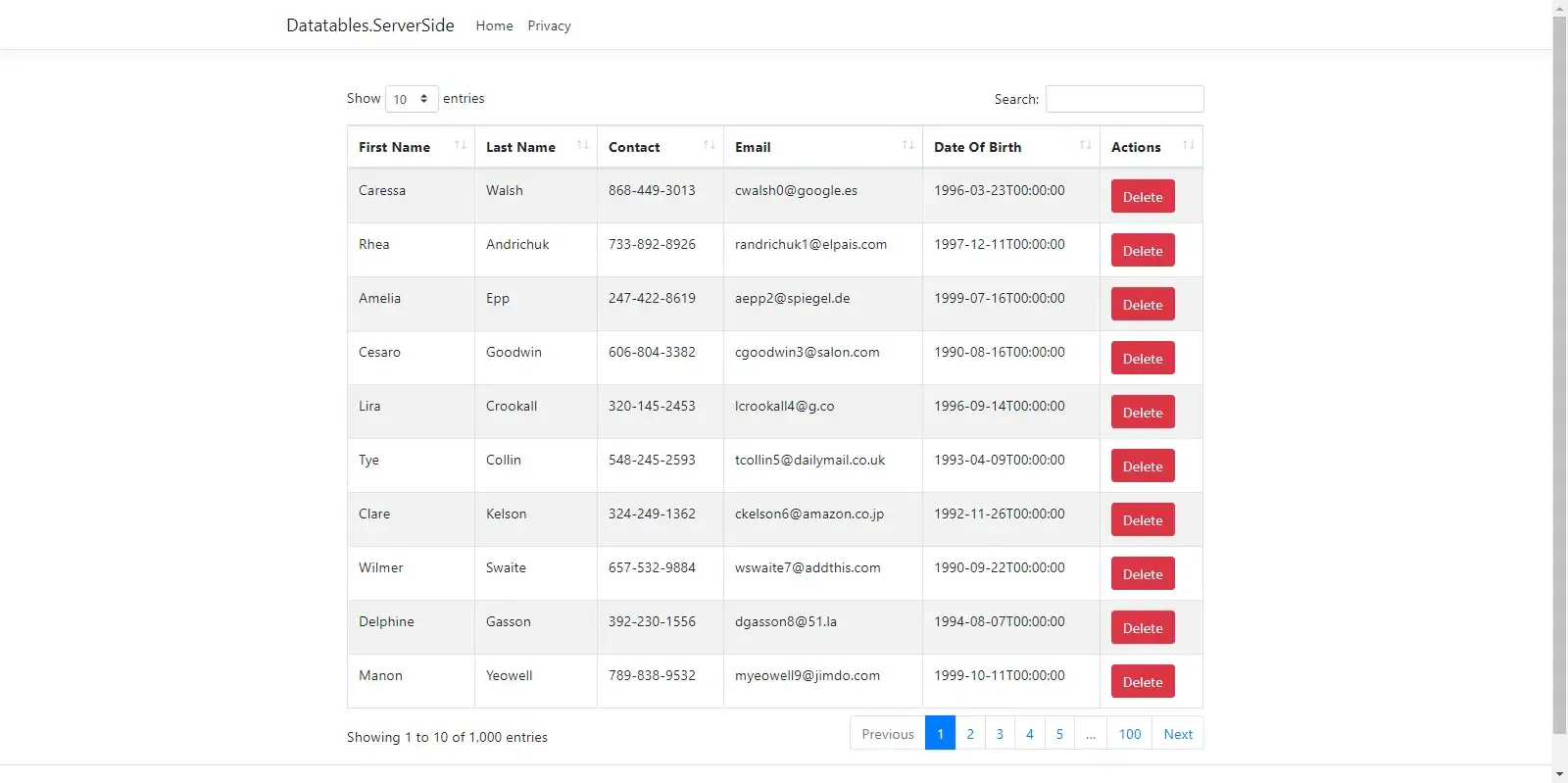Open the Home menu item
1568x783 pixels.
pos(494,25)
